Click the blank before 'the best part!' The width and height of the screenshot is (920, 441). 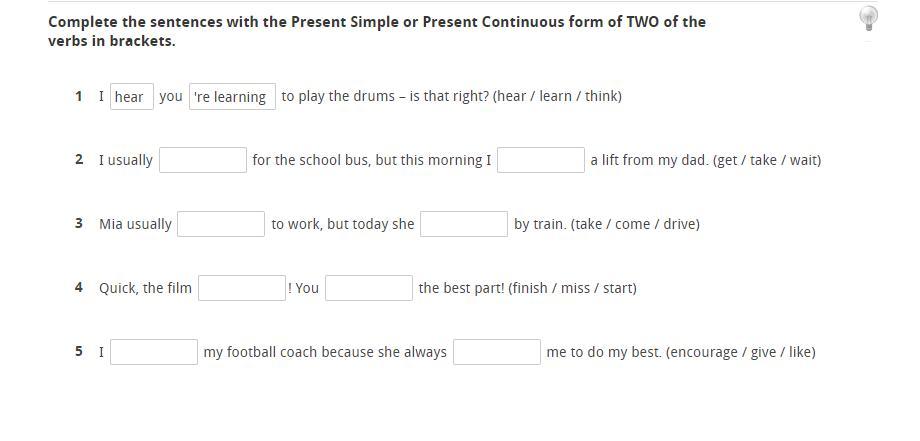pyautogui.click(x=368, y=288)
